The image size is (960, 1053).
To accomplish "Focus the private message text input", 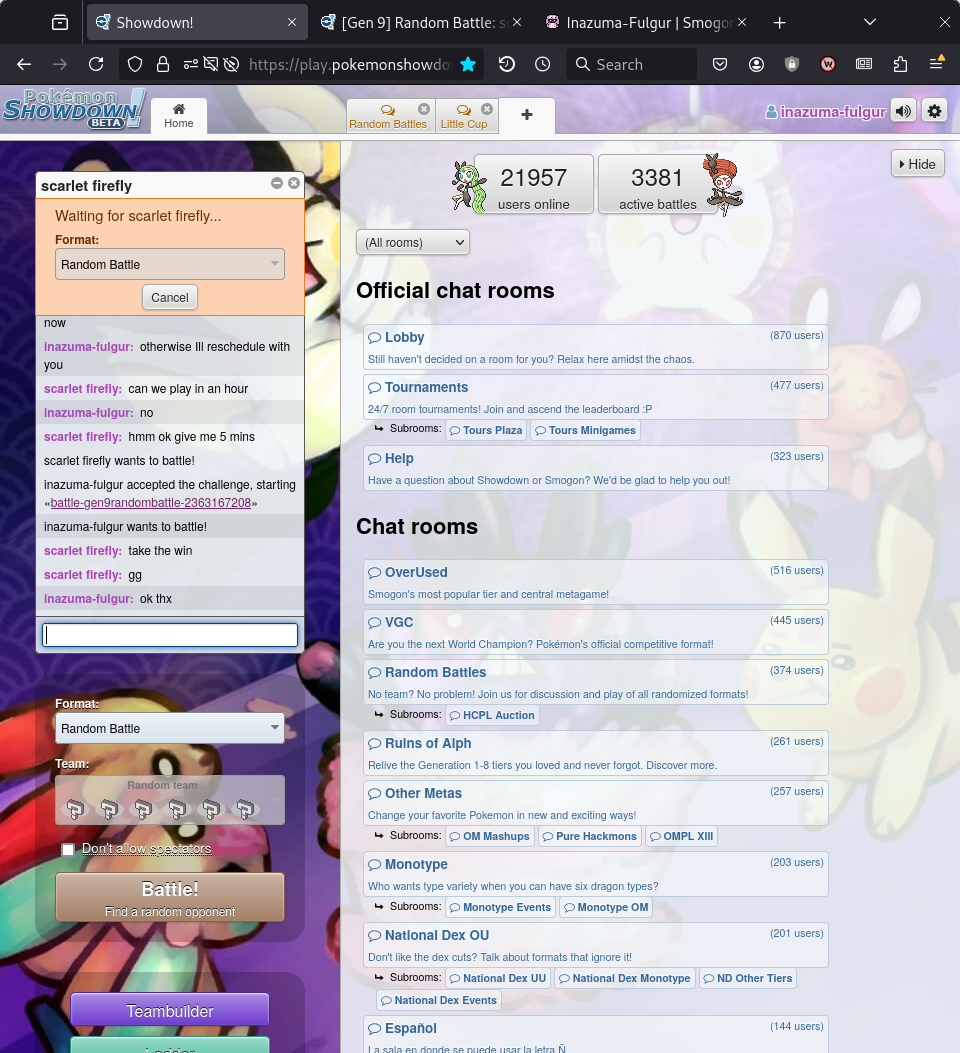I will coord(170,635).
